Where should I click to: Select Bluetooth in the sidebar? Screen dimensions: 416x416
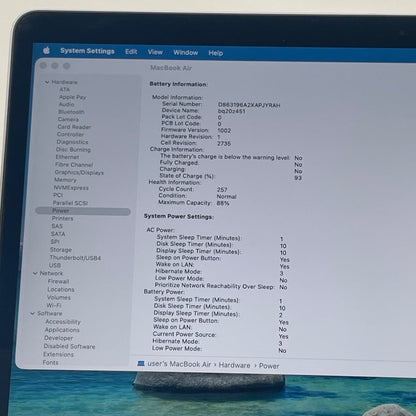[x=71, y=112]
